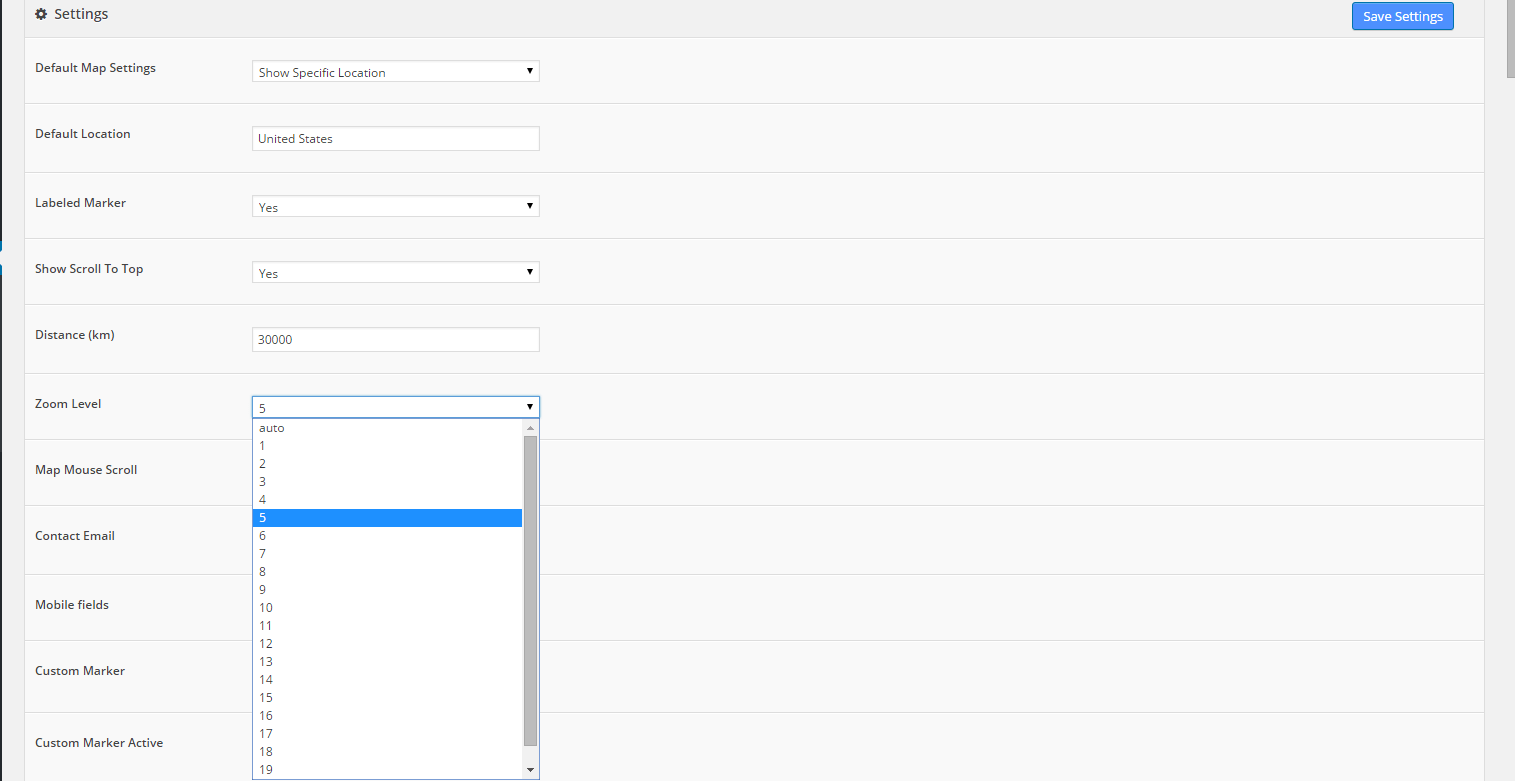This screenshot has width=1515, height=781.
Task: Click the Settings gear icon
Action: (x=40, y=14)
